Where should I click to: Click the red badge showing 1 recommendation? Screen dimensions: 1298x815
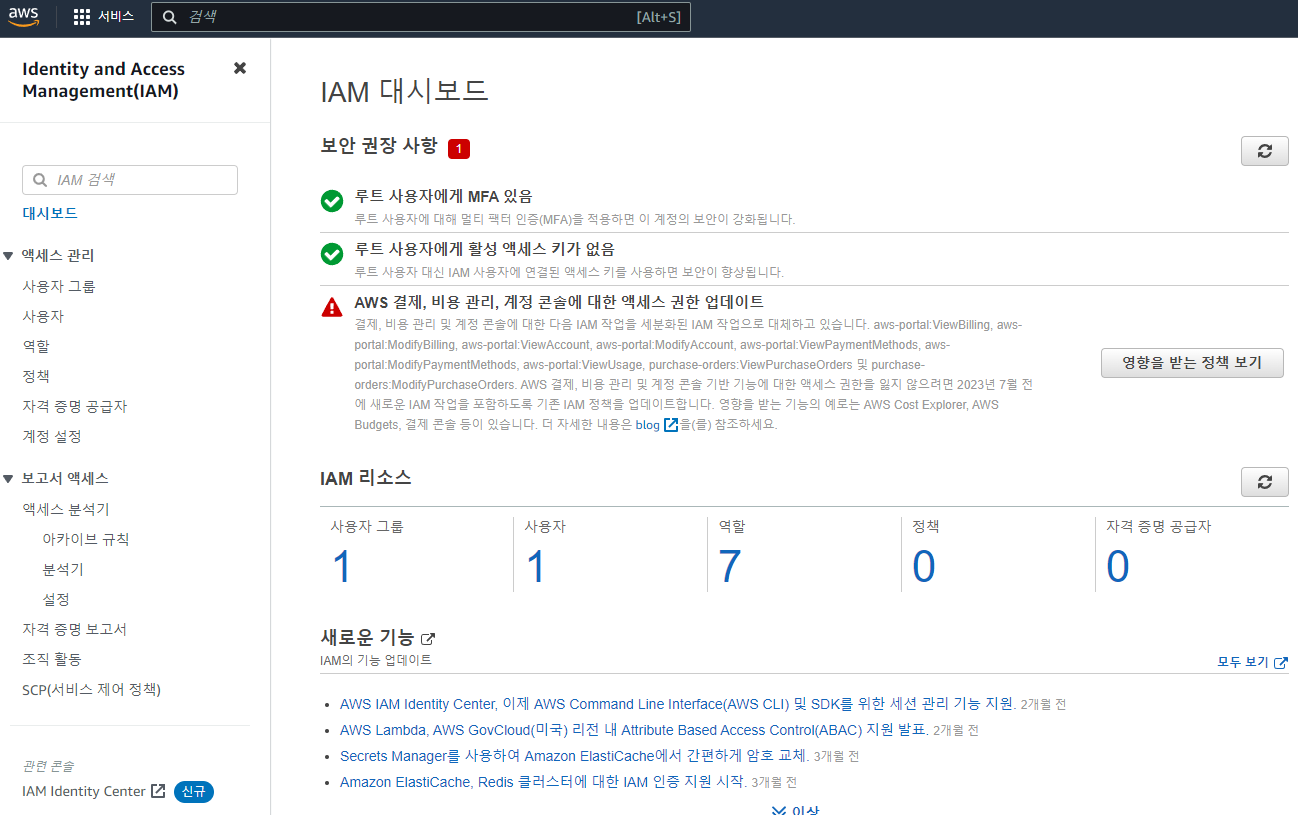(459, 148)
